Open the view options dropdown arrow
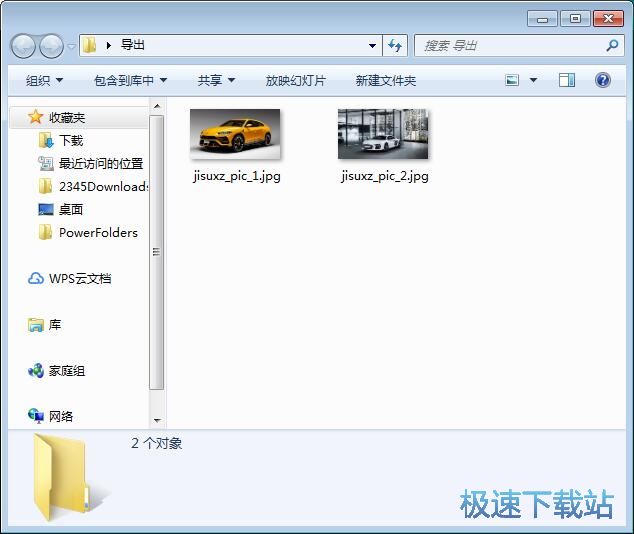Viewport: 634px width, 534px height. (x=533, y=80)
